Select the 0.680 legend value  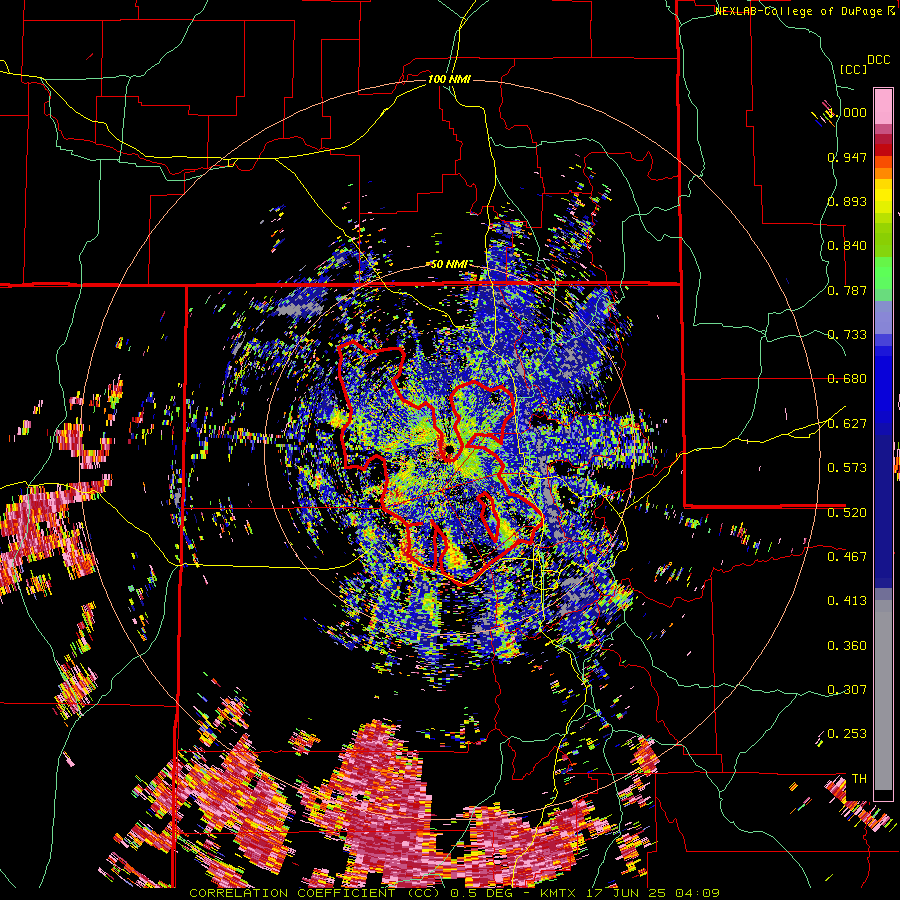coord(847,379)
